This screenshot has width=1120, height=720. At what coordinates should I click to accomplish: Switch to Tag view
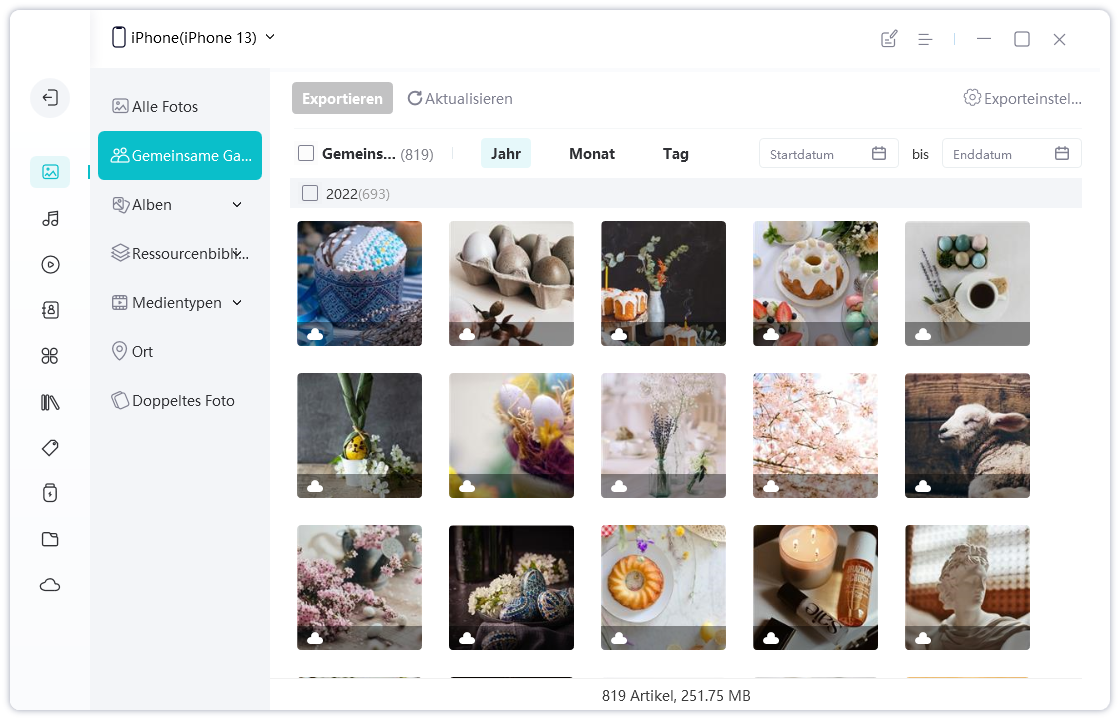[x=676, y=154]
